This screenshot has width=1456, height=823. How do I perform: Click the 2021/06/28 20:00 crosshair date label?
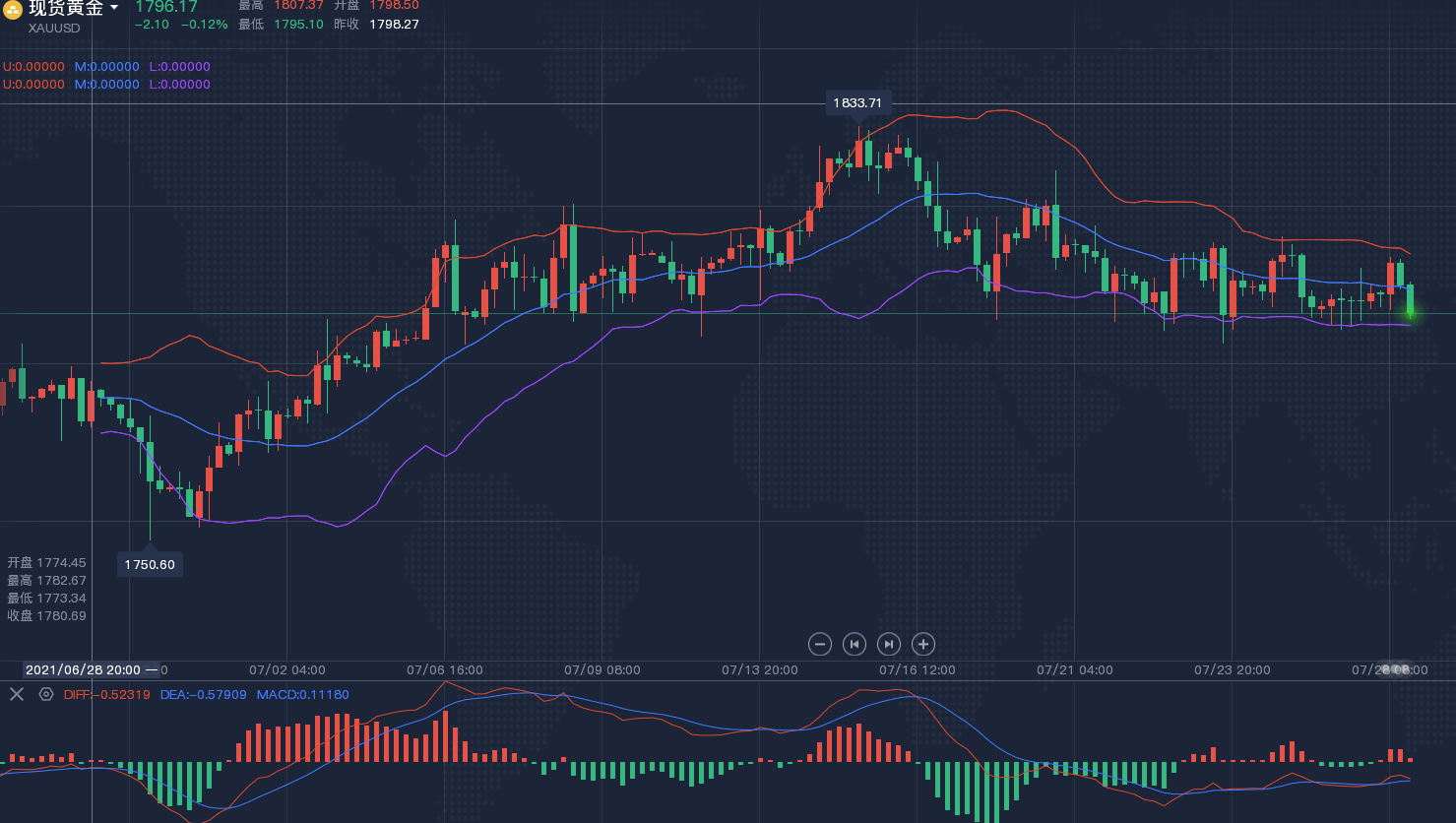[x=83, y=669]
